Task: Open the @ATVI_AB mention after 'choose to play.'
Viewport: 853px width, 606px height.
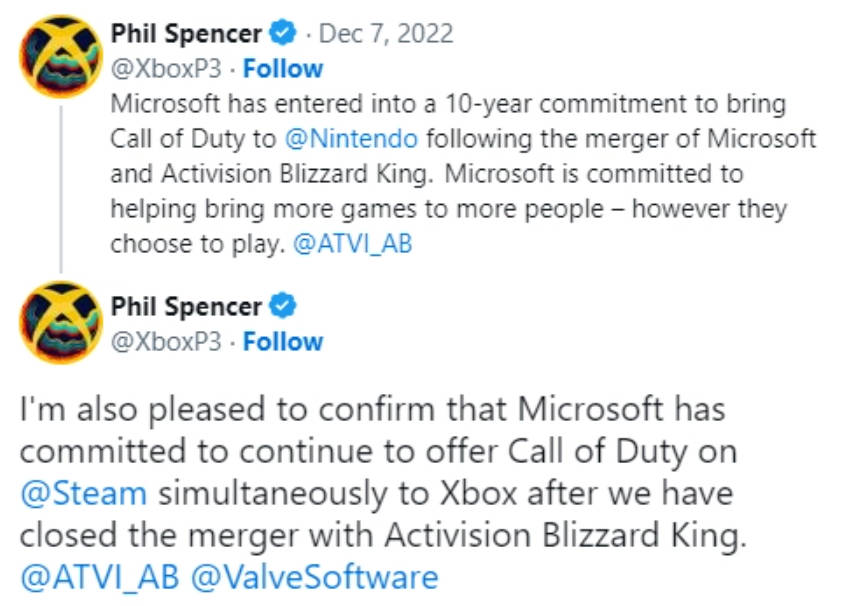Action: 353,244
